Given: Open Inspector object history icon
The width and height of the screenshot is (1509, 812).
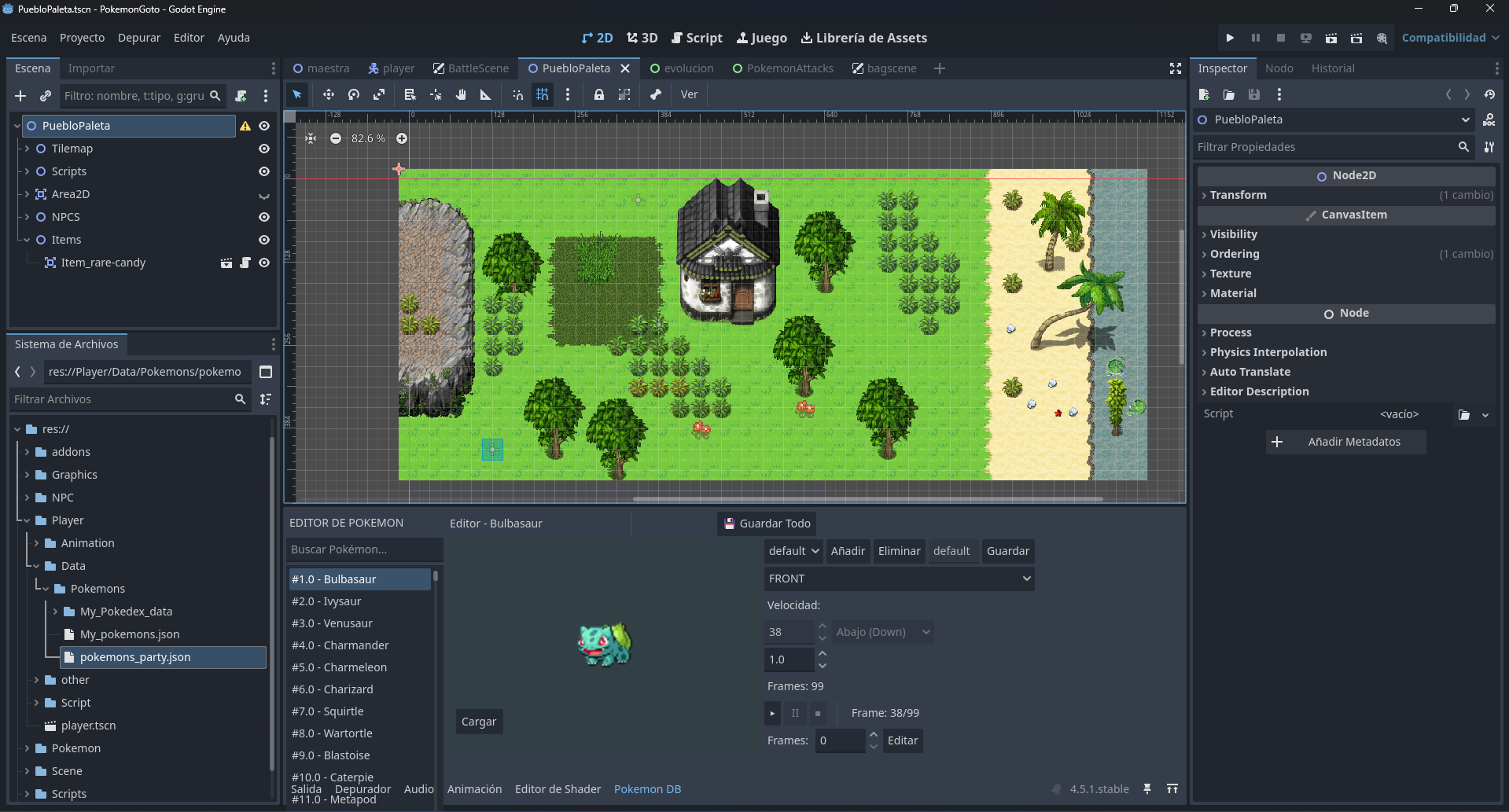Looking at the screenshot, I should point(1489,94).
